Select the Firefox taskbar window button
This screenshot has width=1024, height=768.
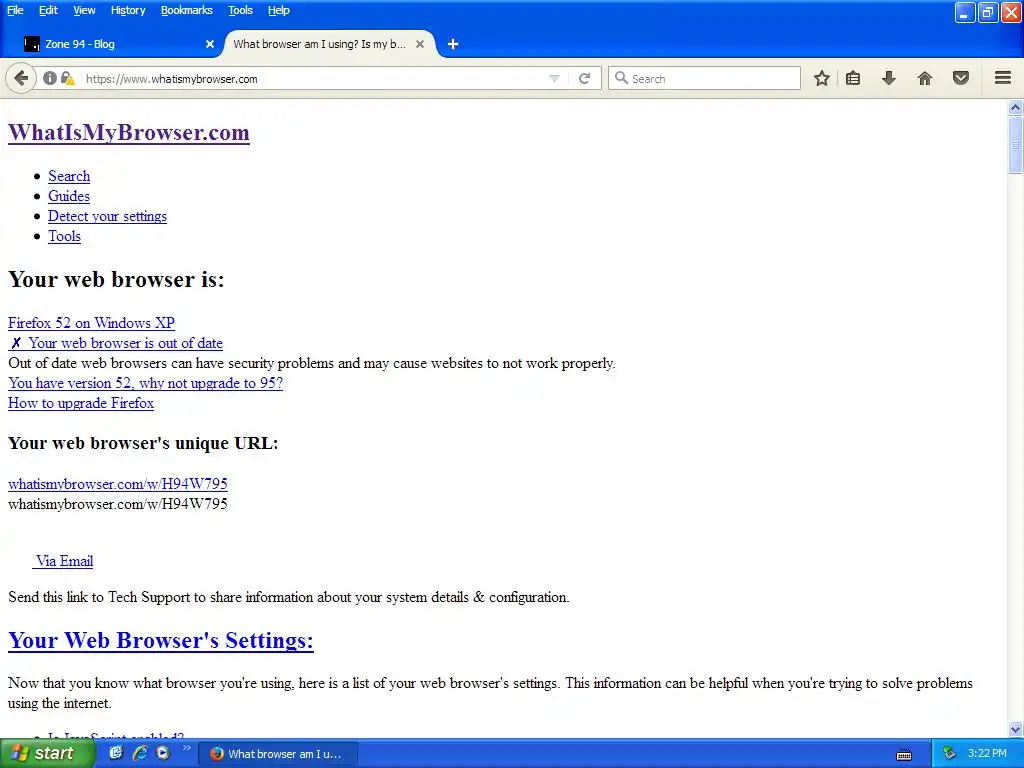[x=278, y=754]
